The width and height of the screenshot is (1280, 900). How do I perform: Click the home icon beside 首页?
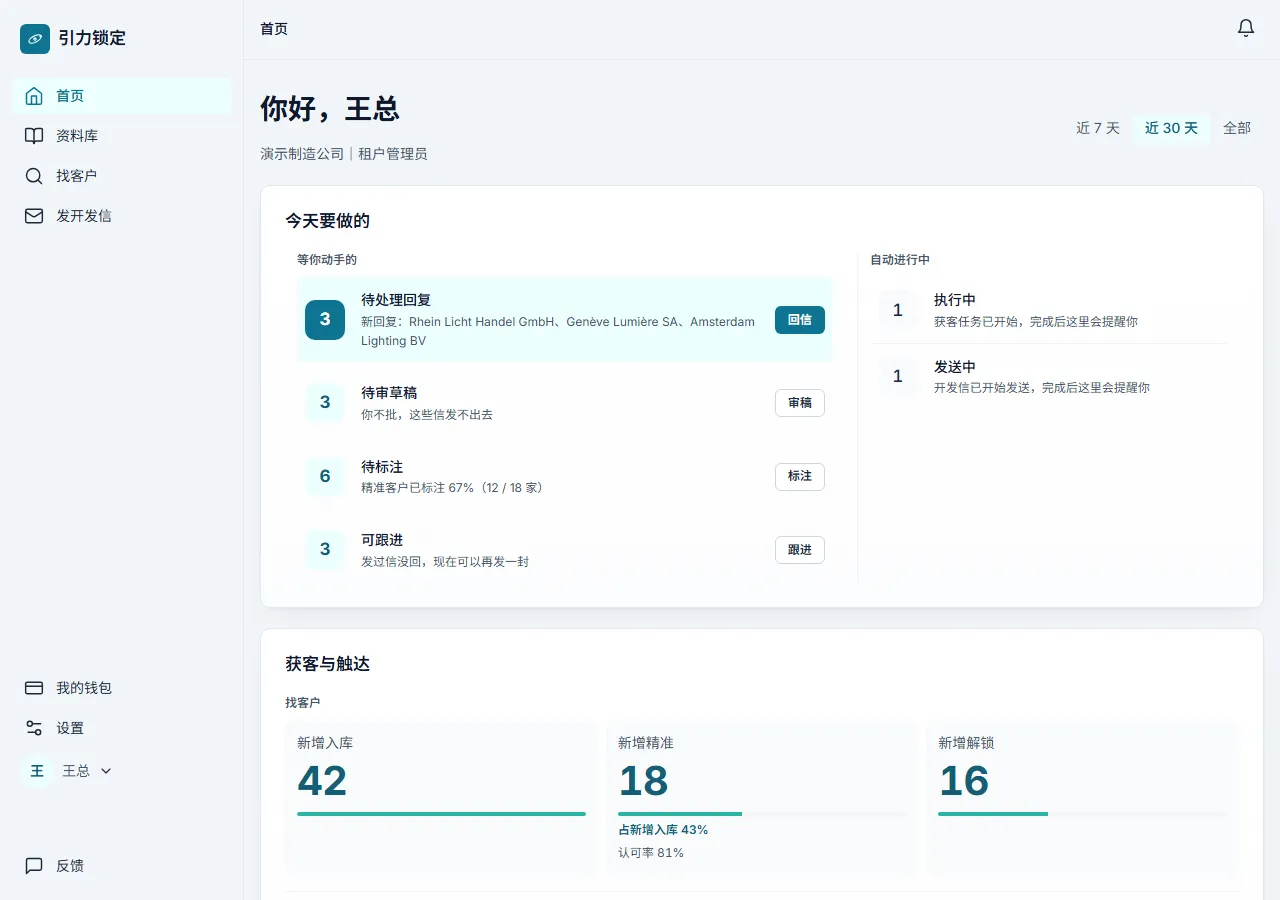point(34,96)
